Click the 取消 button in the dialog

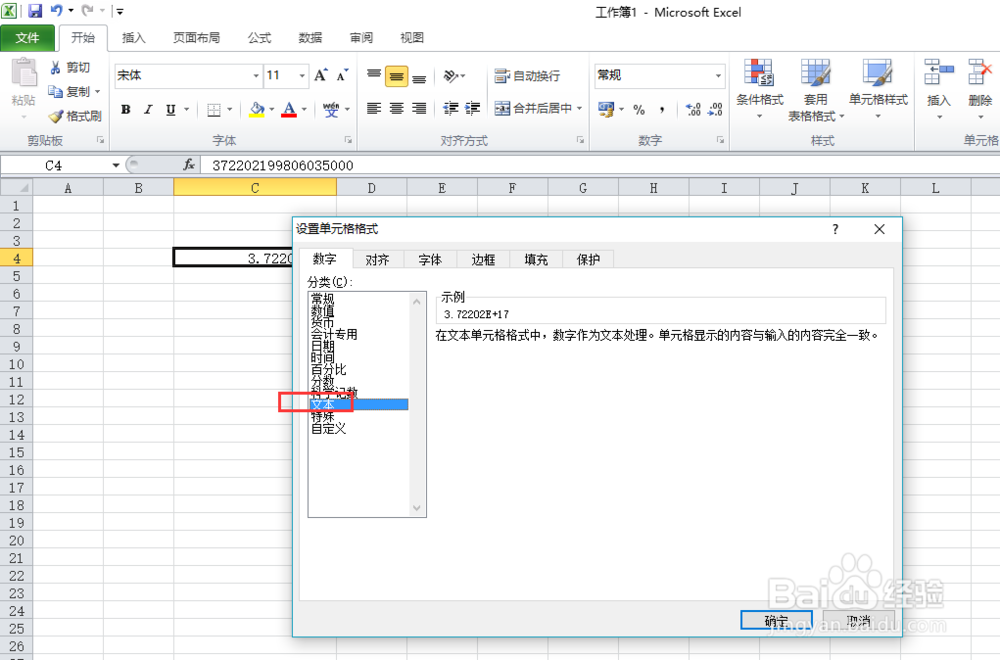pyautogui.click(x=857, y=620)
